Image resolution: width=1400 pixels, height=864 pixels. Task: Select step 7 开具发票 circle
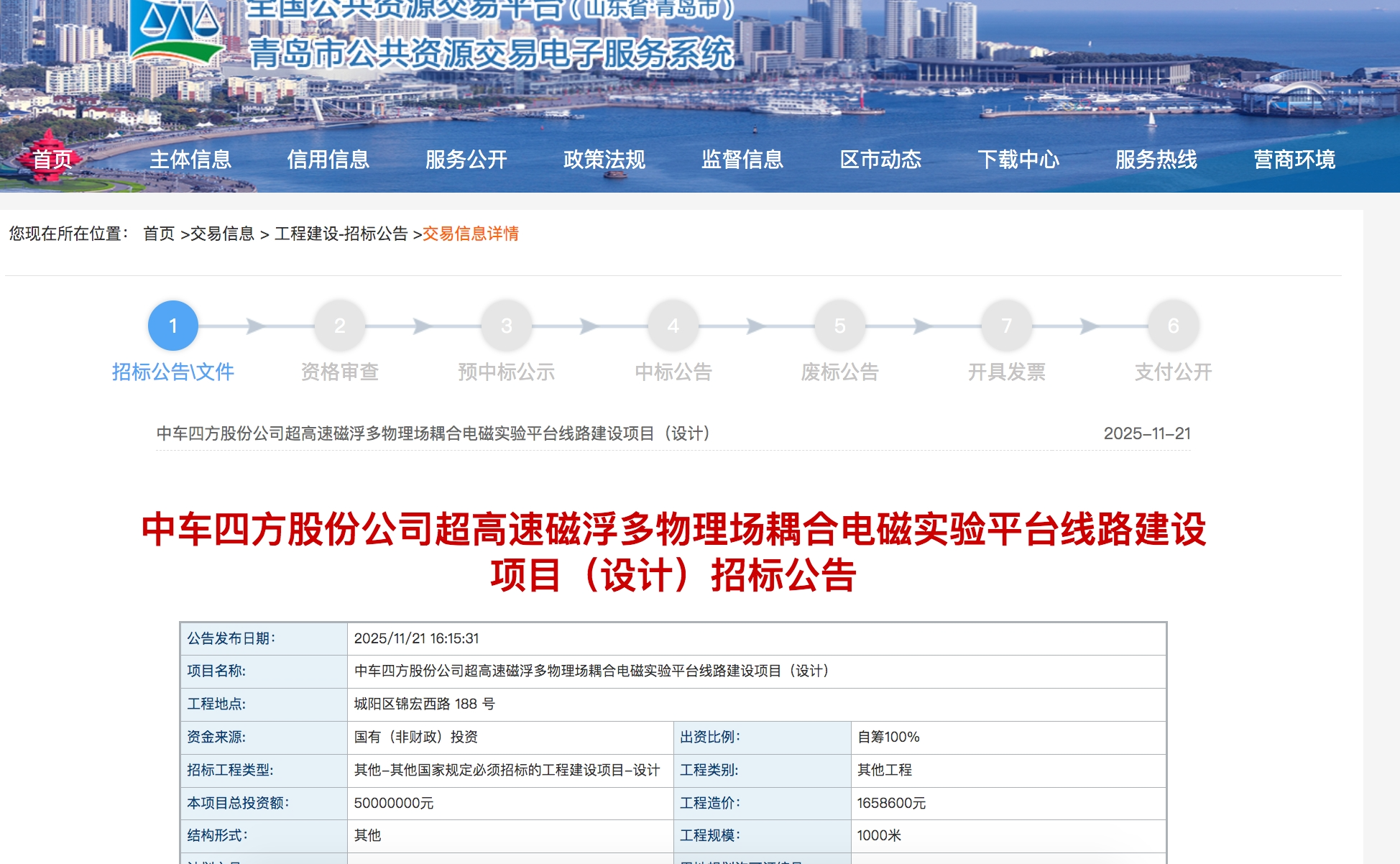click(1007, 325)
